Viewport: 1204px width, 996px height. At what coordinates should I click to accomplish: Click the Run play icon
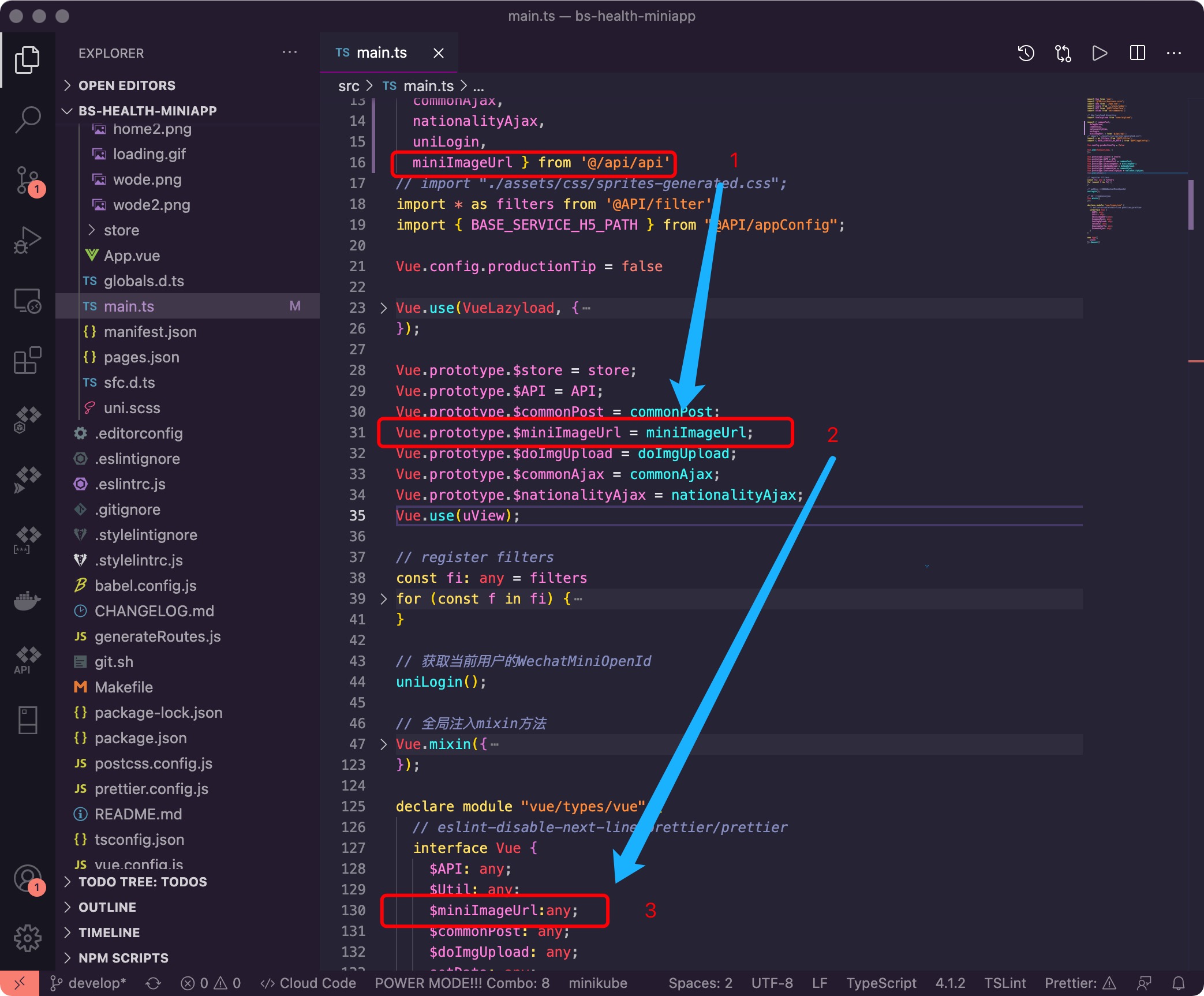pyautogui.click(x=1100, y=53)
